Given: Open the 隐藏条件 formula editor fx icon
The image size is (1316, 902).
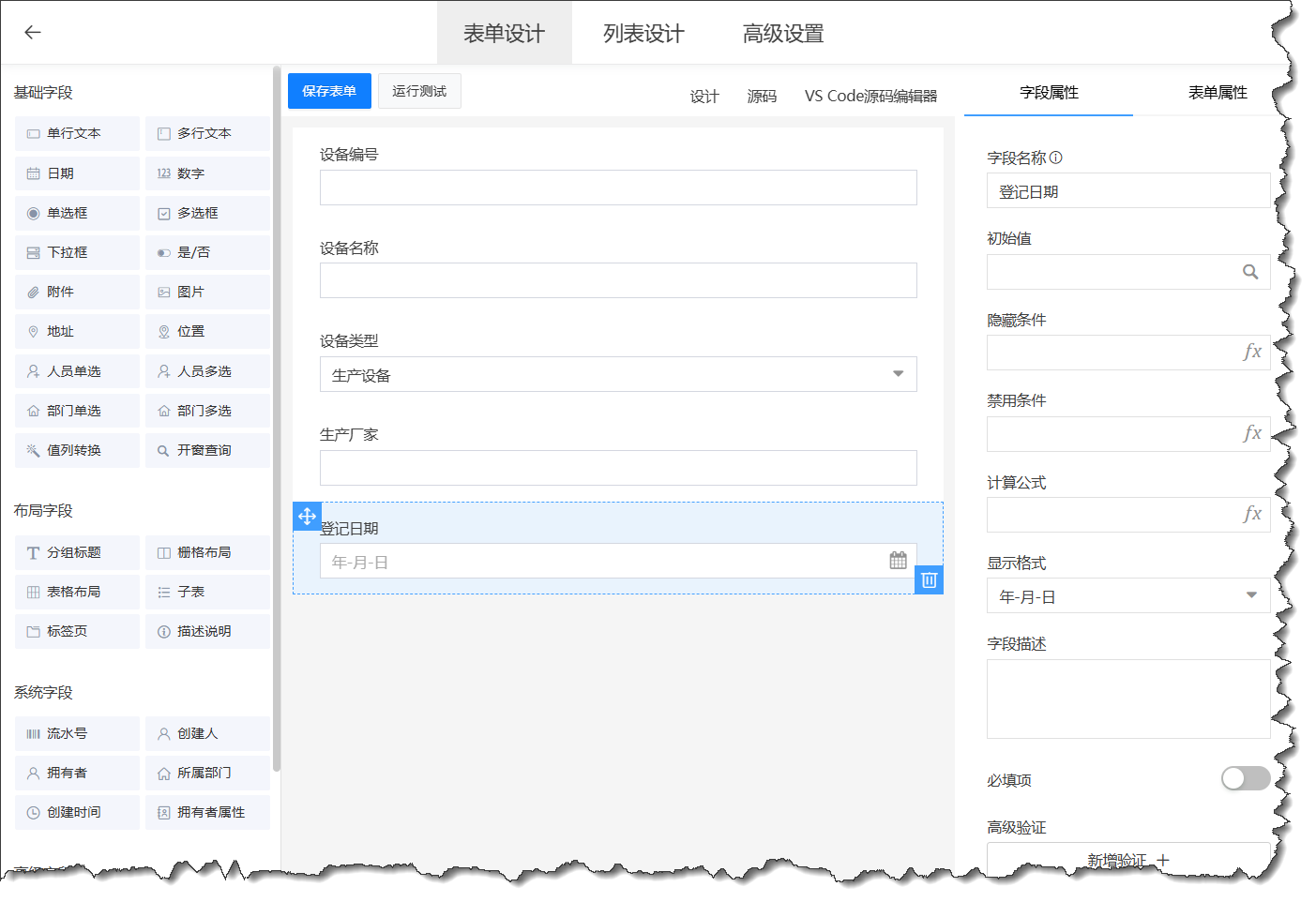Looking at the screenshot, I should [1253, 353].
